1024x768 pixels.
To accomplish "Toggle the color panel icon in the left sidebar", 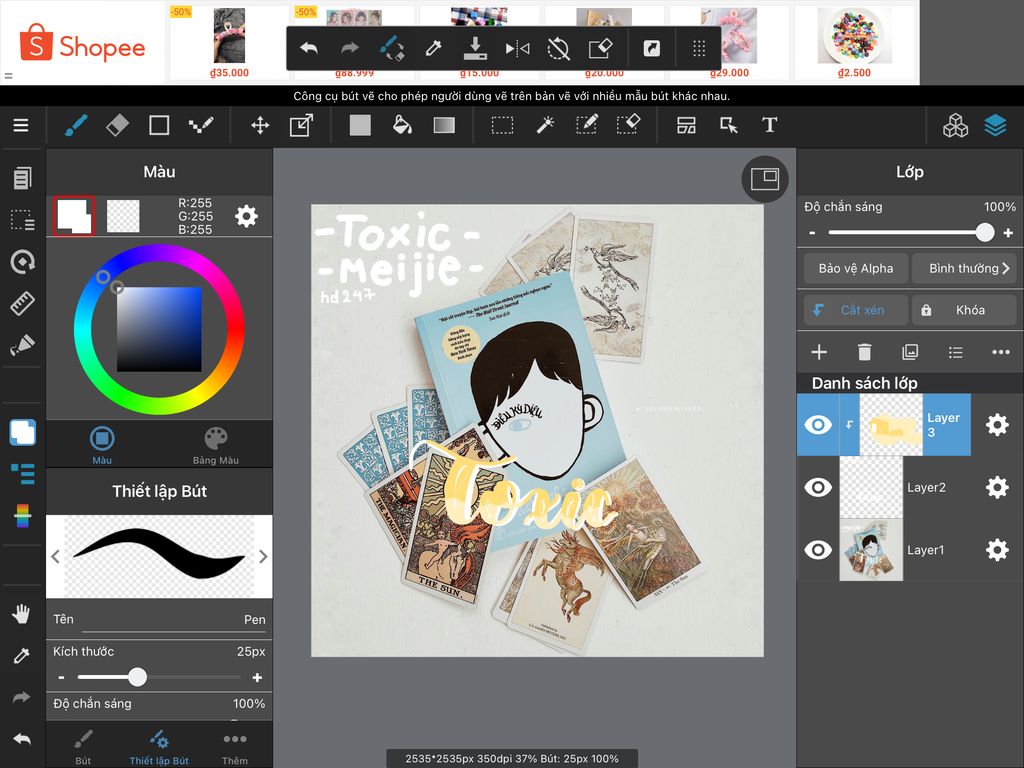I will coord(22,432).
